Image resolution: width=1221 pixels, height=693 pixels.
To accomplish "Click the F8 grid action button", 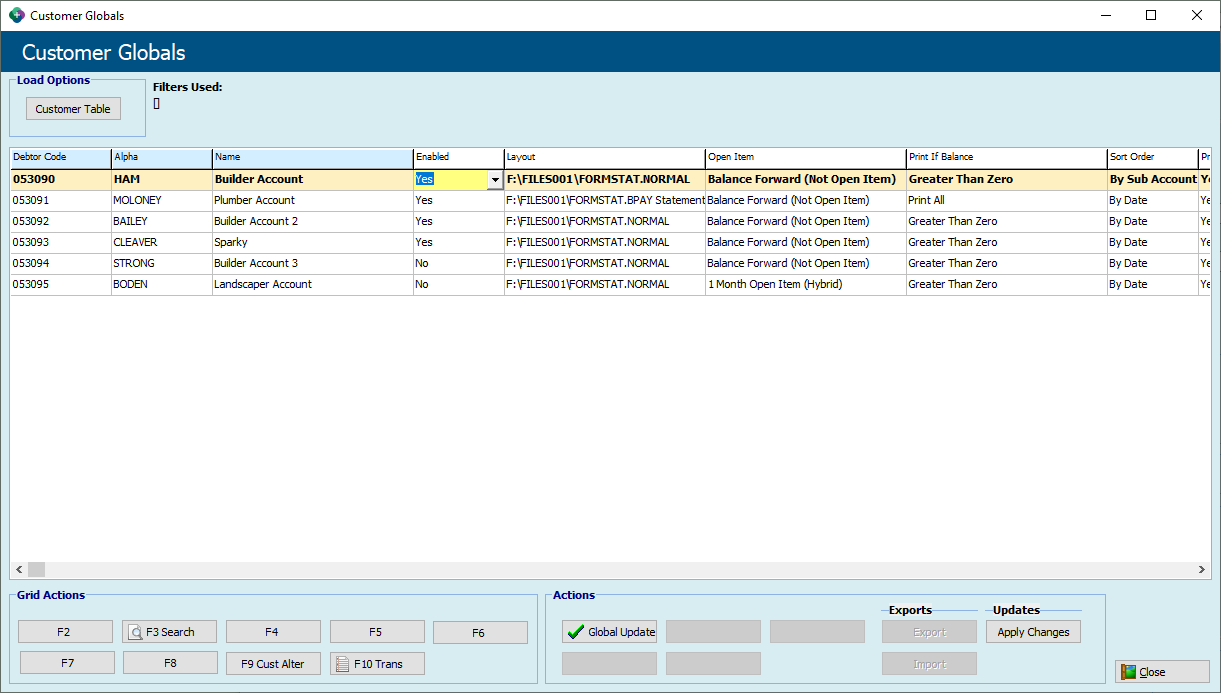I will [170, 663].
